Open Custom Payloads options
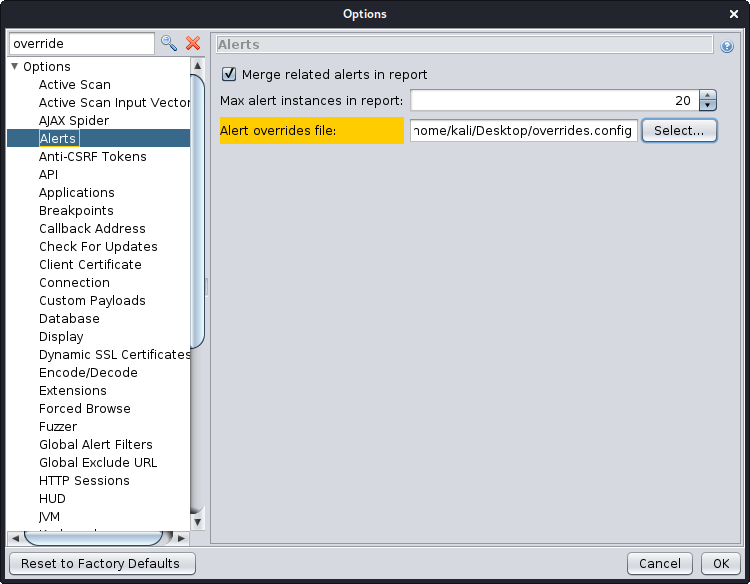750x584 pixels. tap(92, 301)
